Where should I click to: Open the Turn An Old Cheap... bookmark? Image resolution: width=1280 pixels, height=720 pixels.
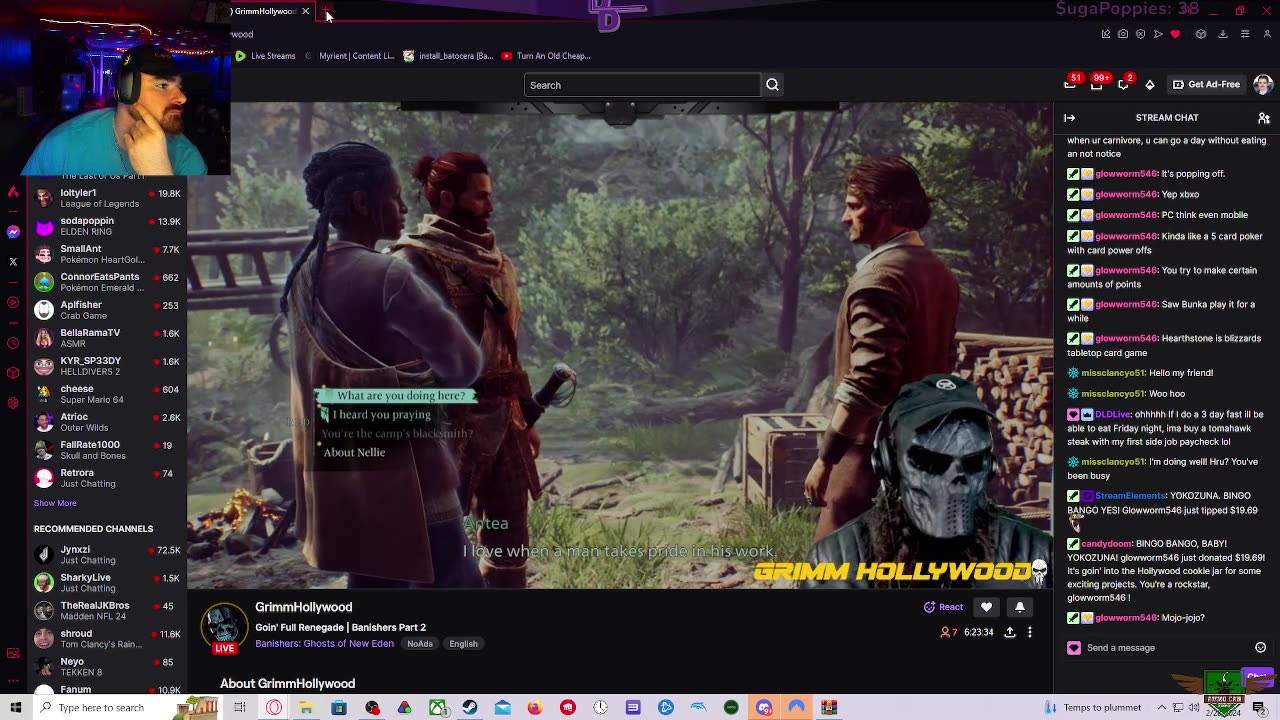coord(546,56)
